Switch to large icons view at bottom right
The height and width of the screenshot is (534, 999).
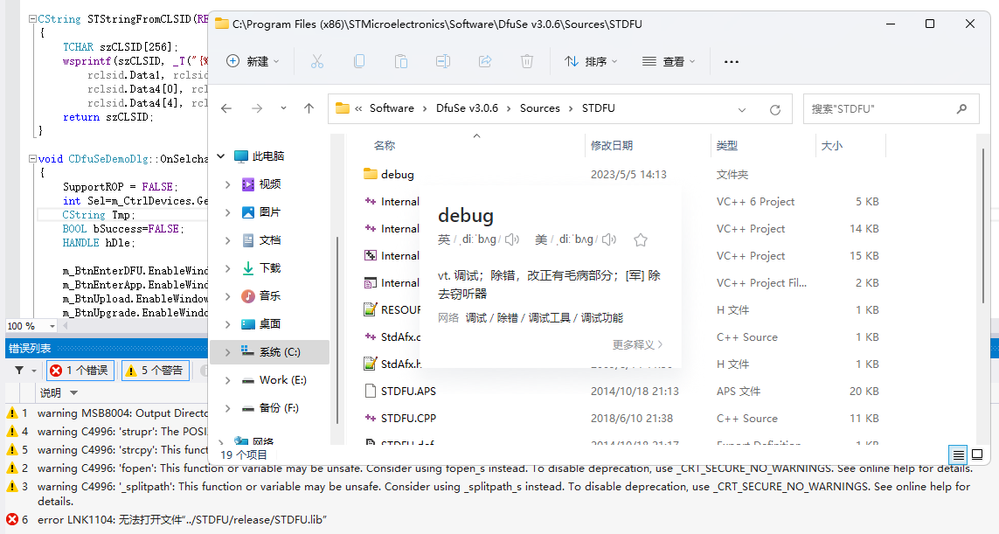977,454
